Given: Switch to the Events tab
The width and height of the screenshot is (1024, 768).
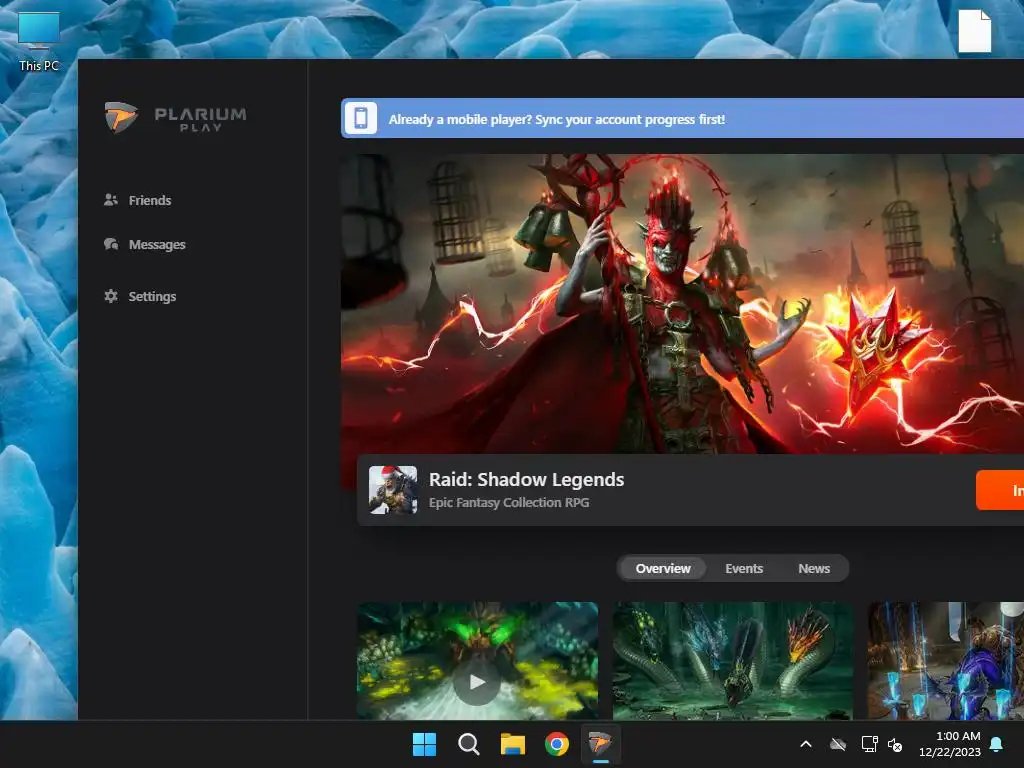Looking at the screenshot, I should coord(744,568).
